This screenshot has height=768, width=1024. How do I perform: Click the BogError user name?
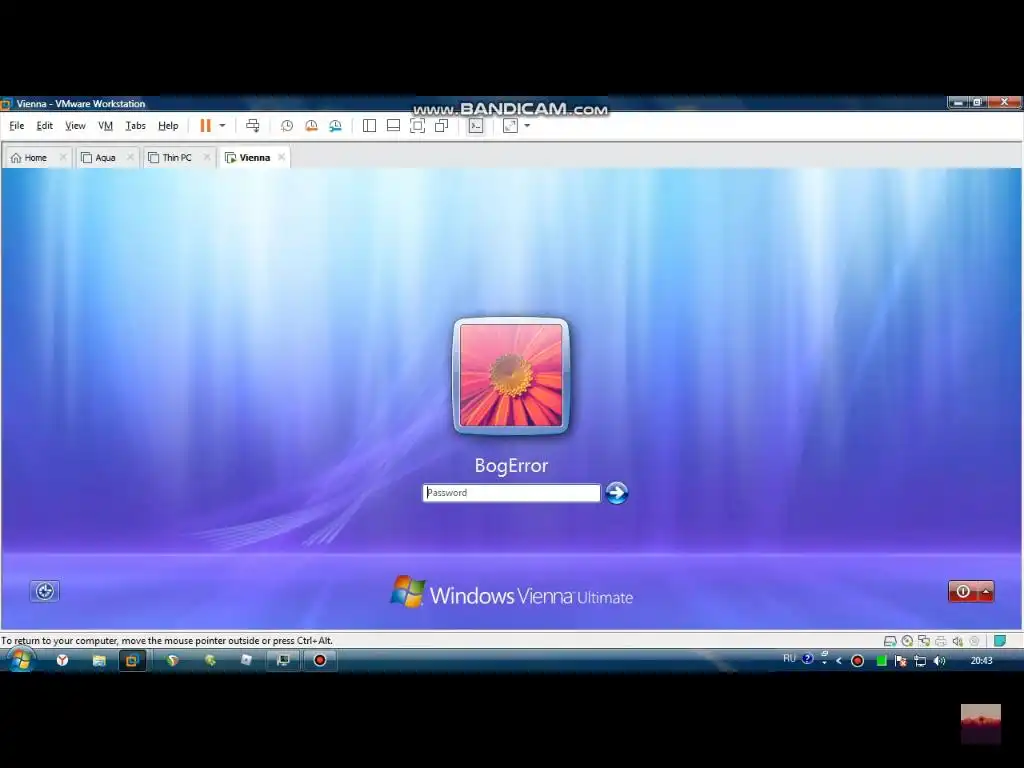pyautogui.click(x=511, y=466)
